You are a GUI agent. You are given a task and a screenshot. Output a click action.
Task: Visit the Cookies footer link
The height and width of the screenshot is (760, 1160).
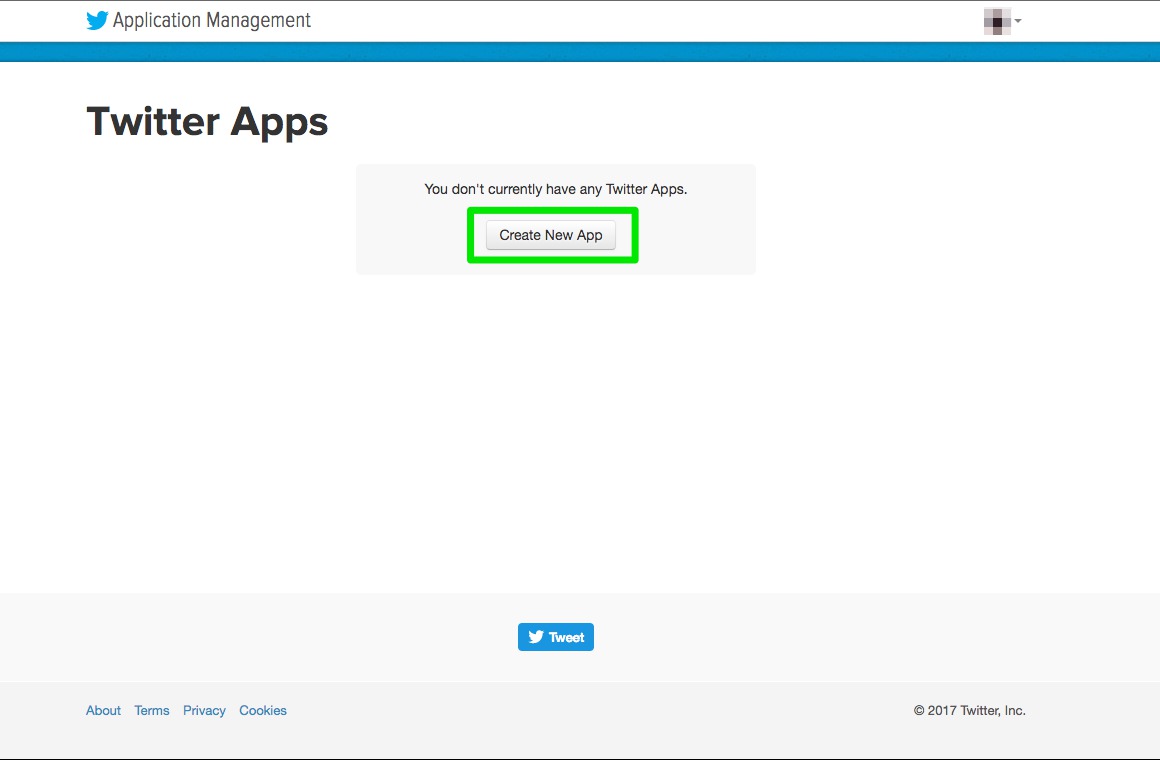263,710
